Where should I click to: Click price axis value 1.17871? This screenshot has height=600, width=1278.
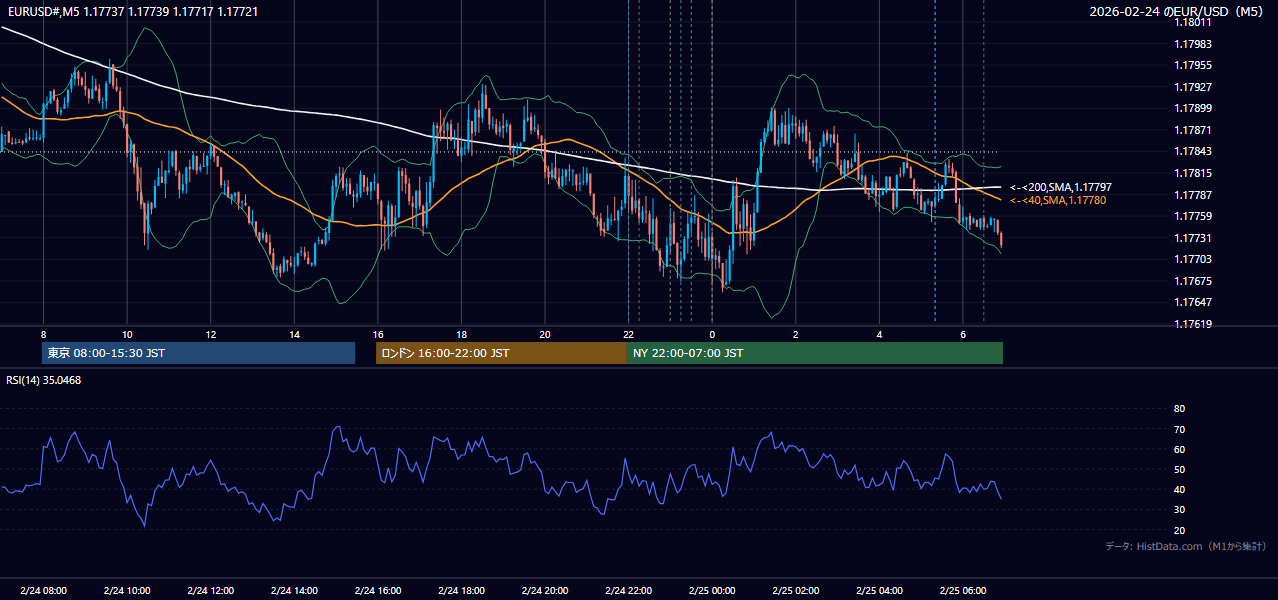point(1193,130)
